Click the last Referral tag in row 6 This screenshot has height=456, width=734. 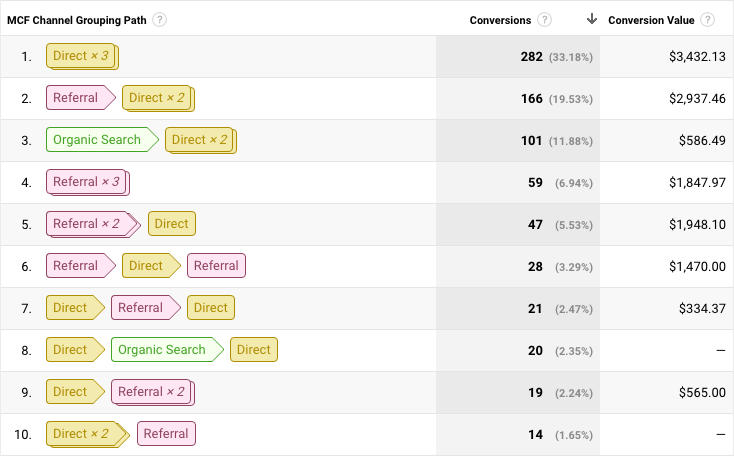pos(216,266)
